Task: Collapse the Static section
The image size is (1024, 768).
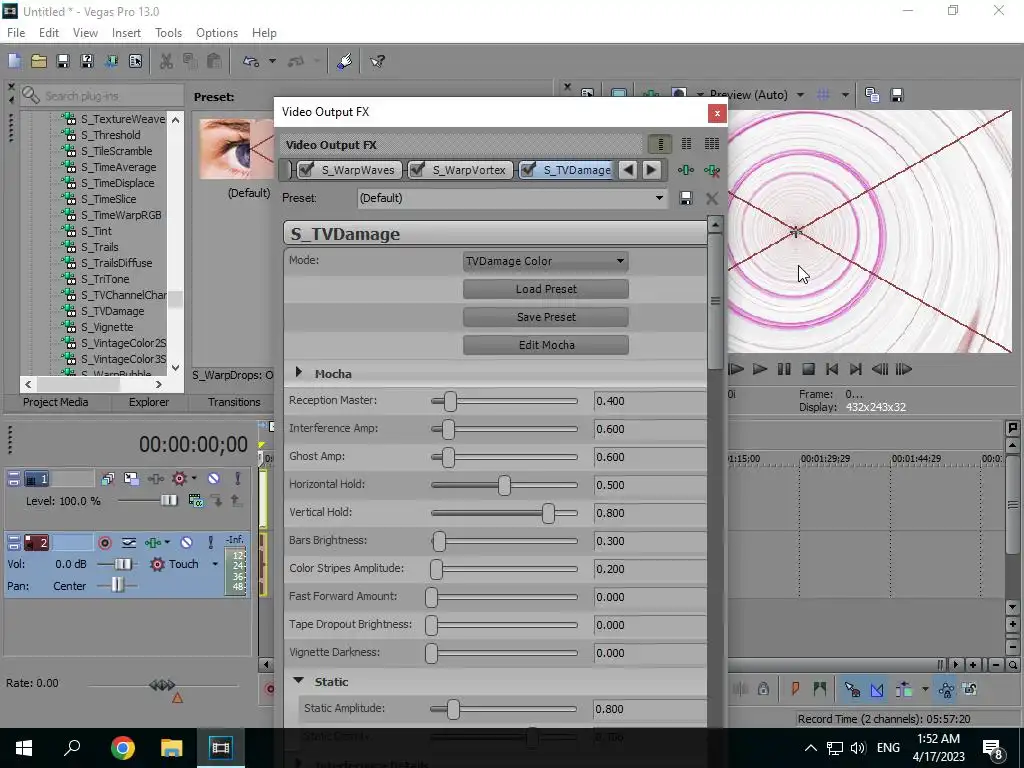Action: click(298, 680)
